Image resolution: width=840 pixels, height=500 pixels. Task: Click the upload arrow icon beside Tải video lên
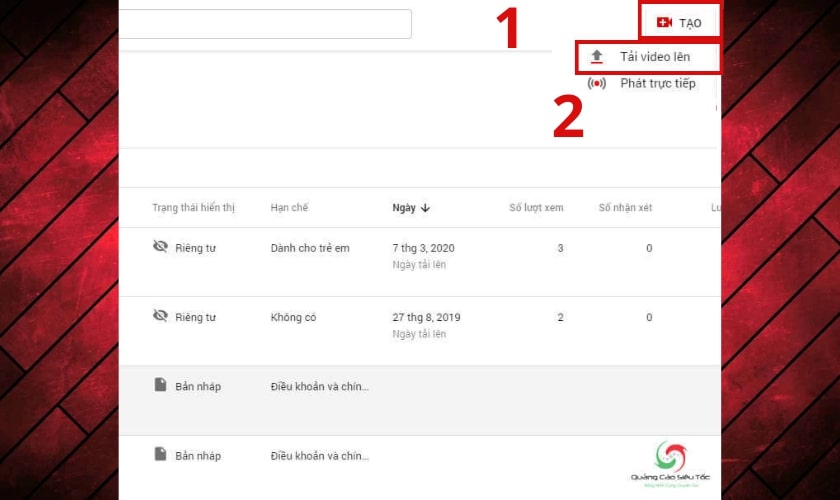(x=597, y=57)
